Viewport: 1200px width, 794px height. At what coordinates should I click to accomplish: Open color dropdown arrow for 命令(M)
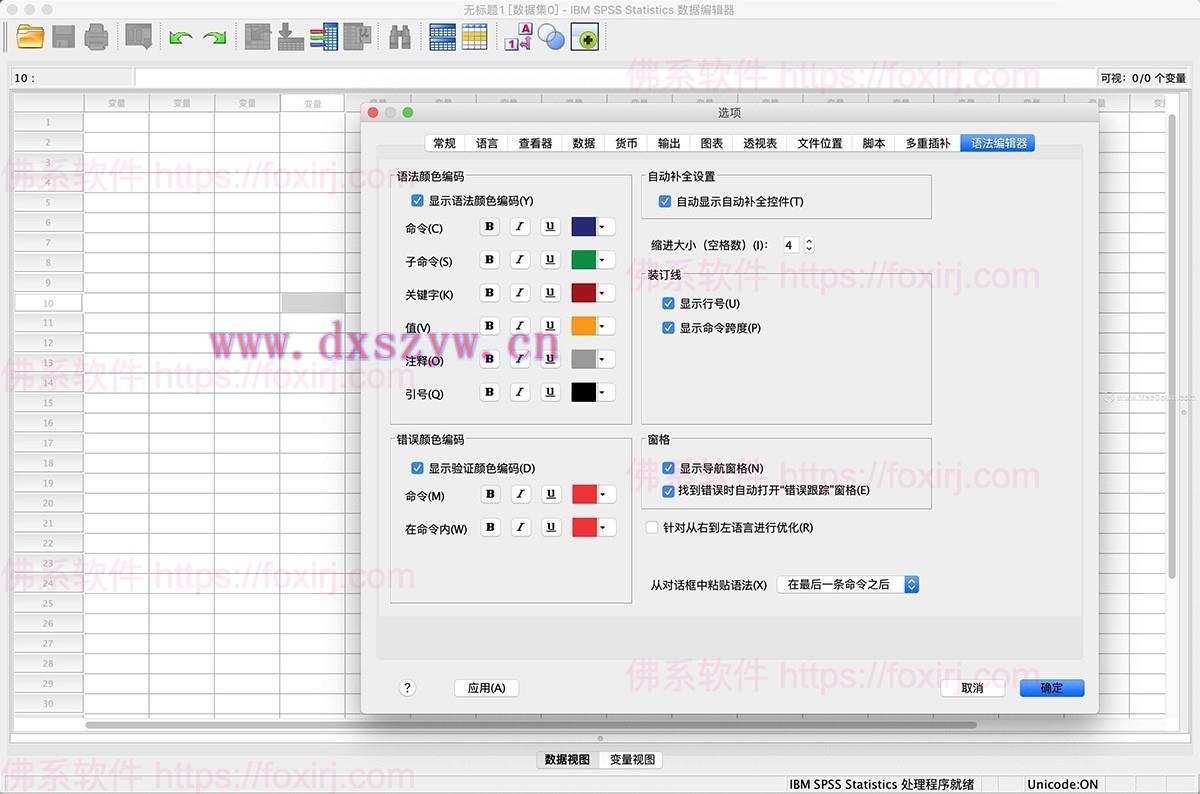(603, 494)
